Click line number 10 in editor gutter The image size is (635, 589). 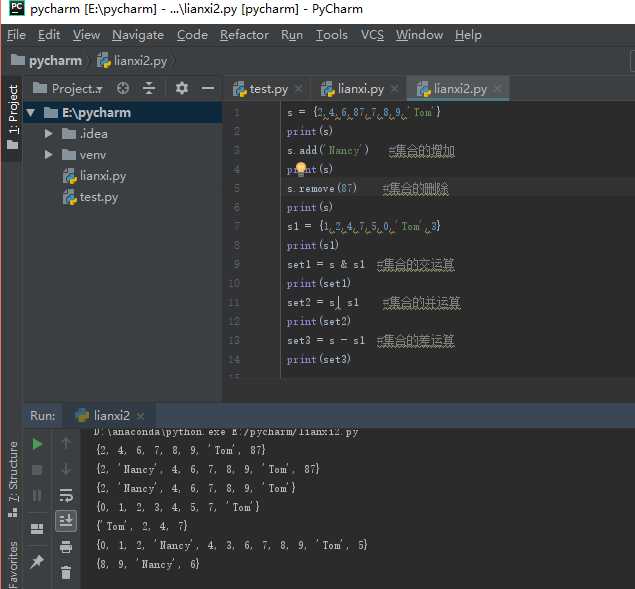click(234, 283)
